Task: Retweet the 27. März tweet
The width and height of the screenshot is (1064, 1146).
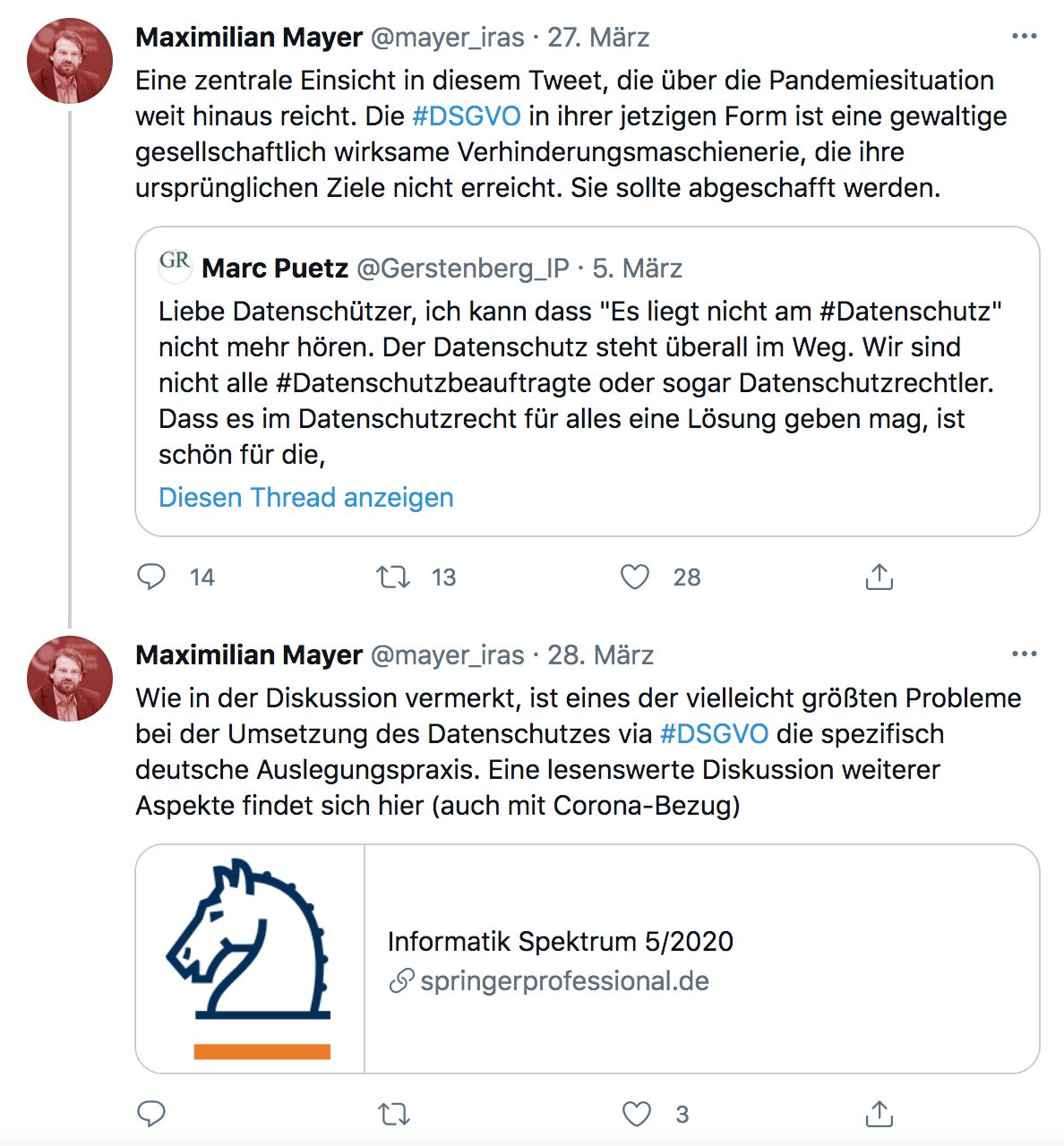Action: point(393,577)
